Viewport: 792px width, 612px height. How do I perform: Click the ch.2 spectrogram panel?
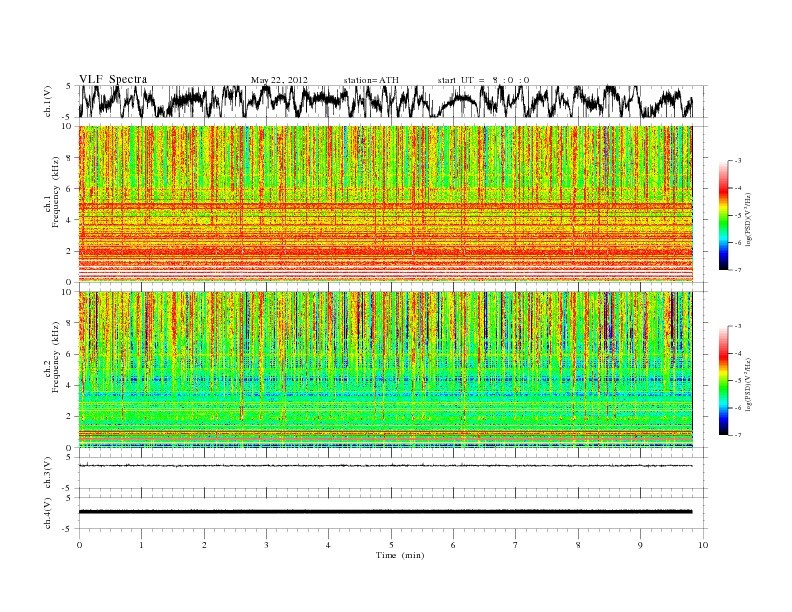(x=386, y=370)
